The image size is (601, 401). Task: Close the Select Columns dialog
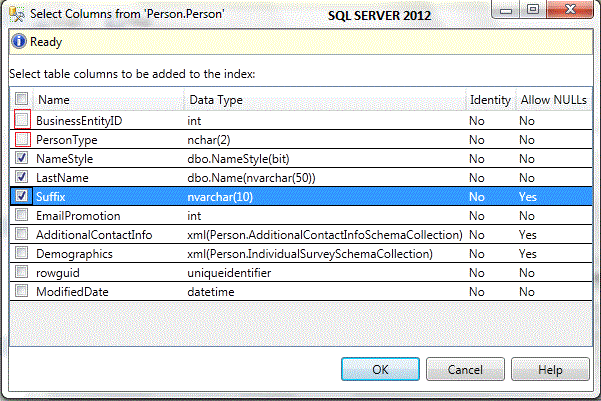[x=570, y=10]
